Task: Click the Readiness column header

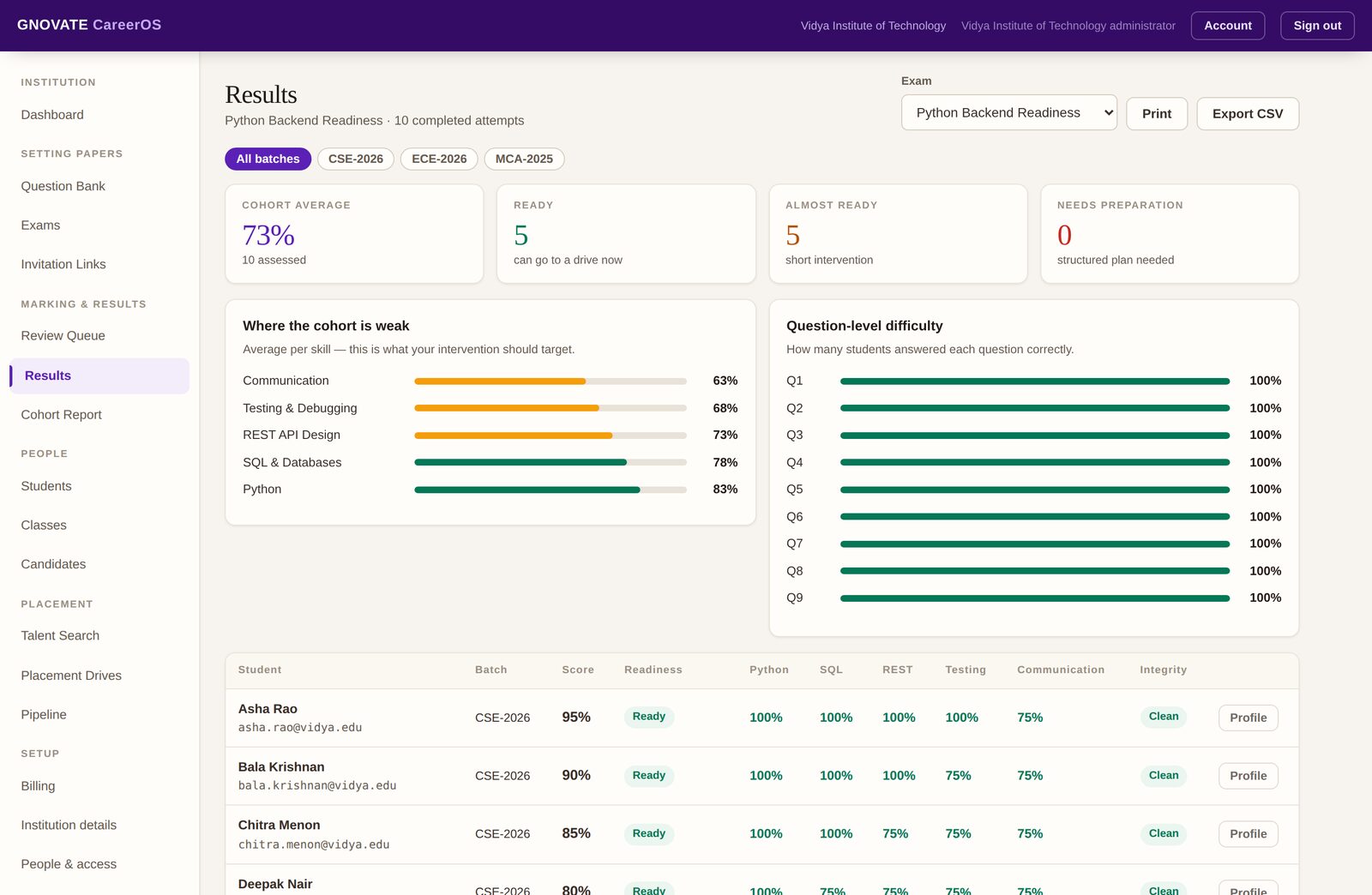Action: pos(653,670)
